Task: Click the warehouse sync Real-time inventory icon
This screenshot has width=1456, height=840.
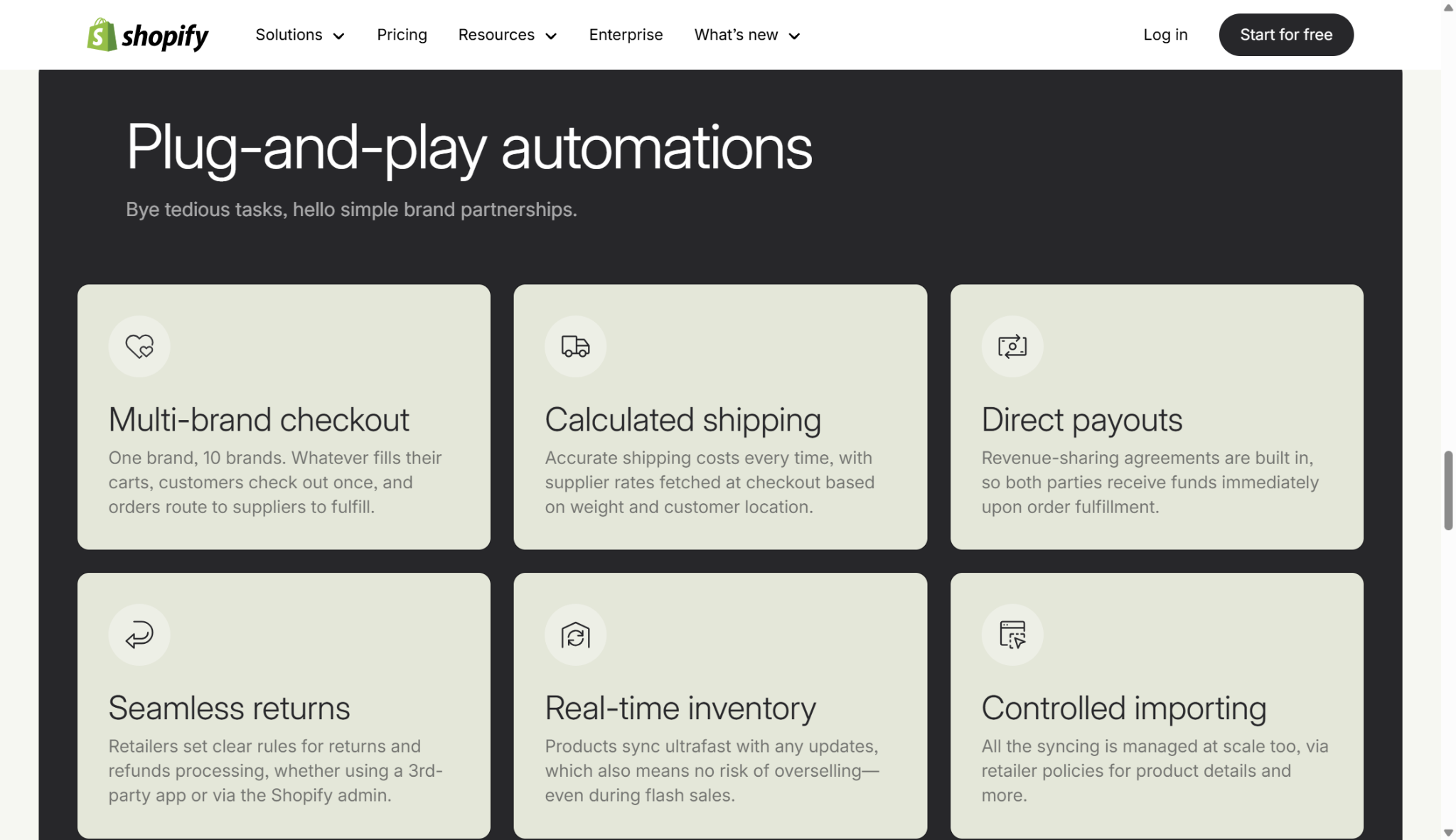Action: click(x=575, y=635)
